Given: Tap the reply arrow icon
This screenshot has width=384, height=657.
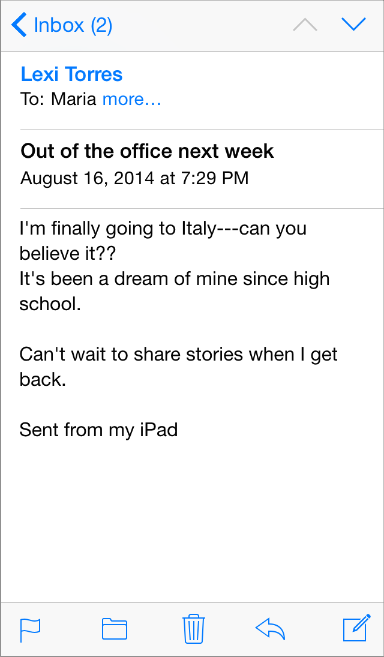Looking at the screenshot, I should [x=270, y=629].
